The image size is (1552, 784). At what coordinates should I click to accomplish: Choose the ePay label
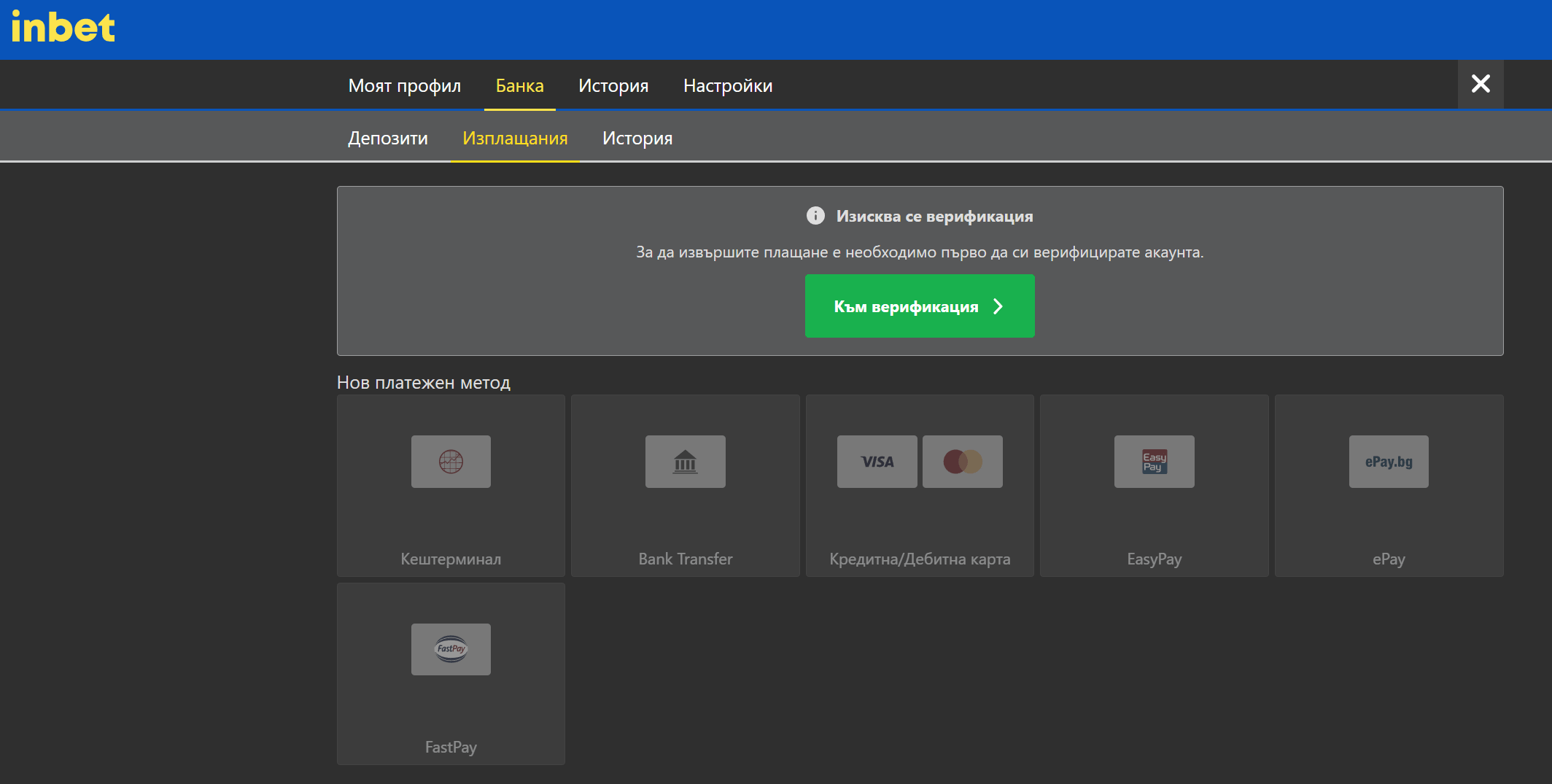pos(1389,559)
